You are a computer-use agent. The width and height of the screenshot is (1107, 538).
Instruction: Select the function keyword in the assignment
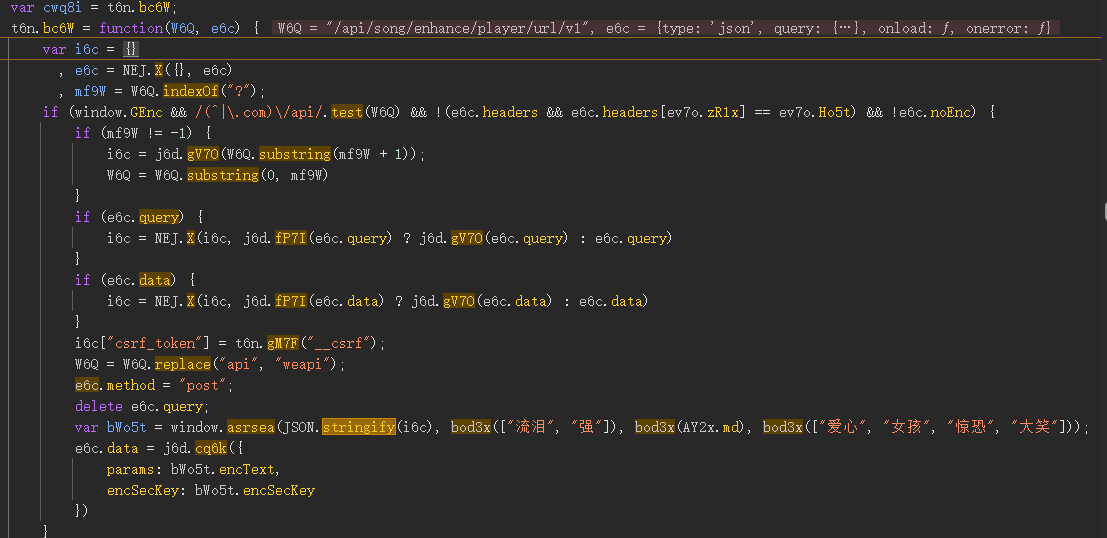point(131,29)
